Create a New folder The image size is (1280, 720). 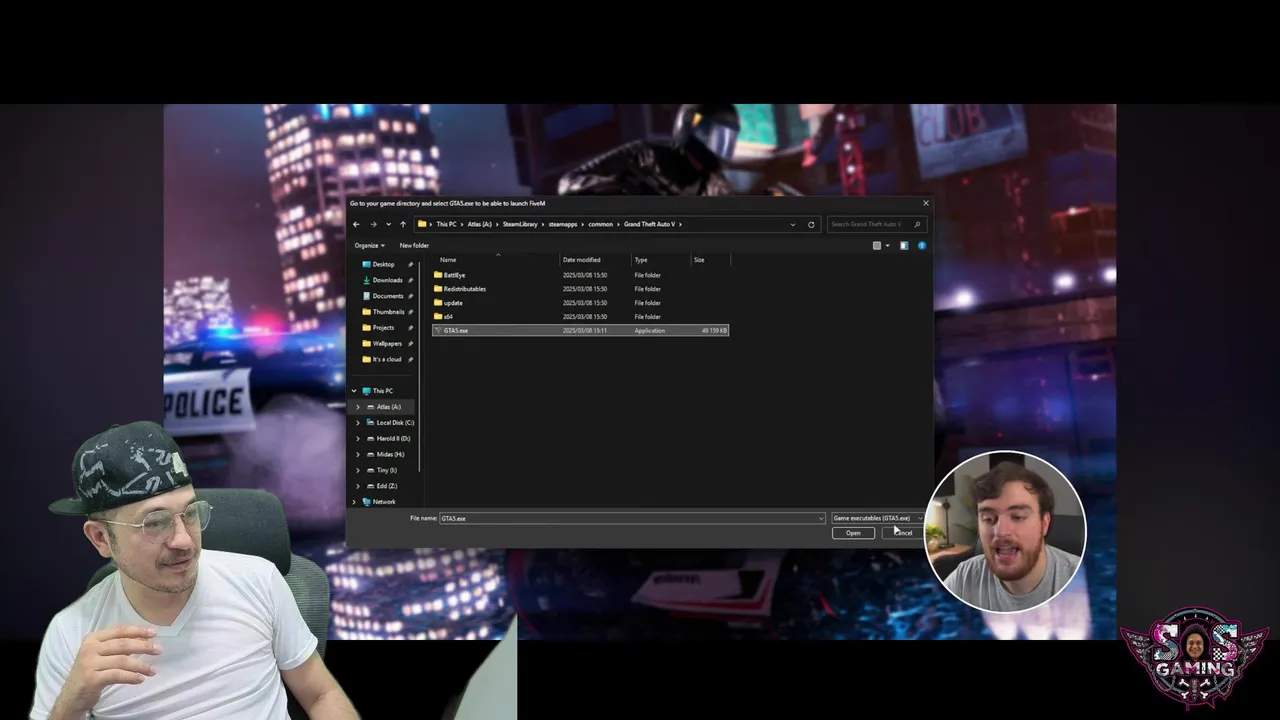(414, 245)
